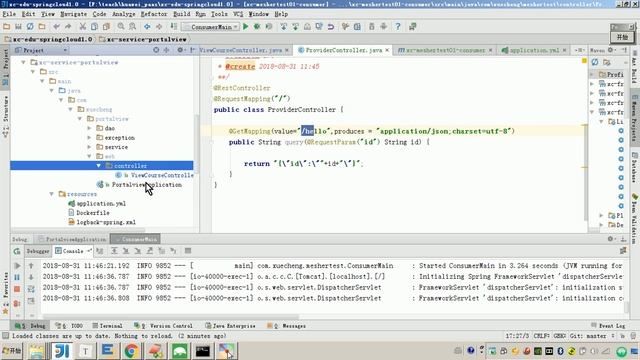Navigate forward with the right arrow

tap(159, 27)
